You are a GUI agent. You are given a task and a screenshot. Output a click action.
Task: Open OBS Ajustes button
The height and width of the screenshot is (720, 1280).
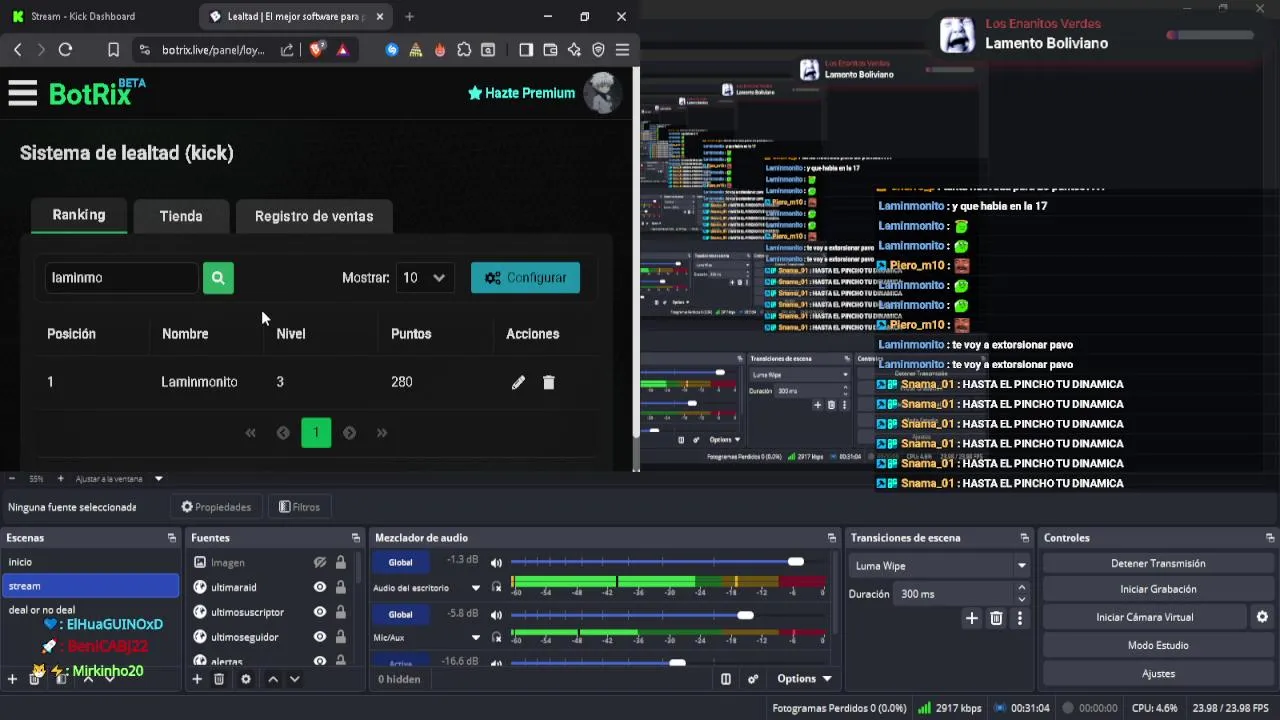1158,673
